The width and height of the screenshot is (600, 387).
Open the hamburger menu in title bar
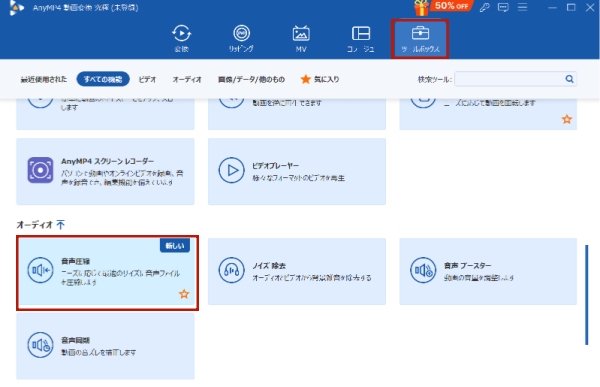point(522,7)
